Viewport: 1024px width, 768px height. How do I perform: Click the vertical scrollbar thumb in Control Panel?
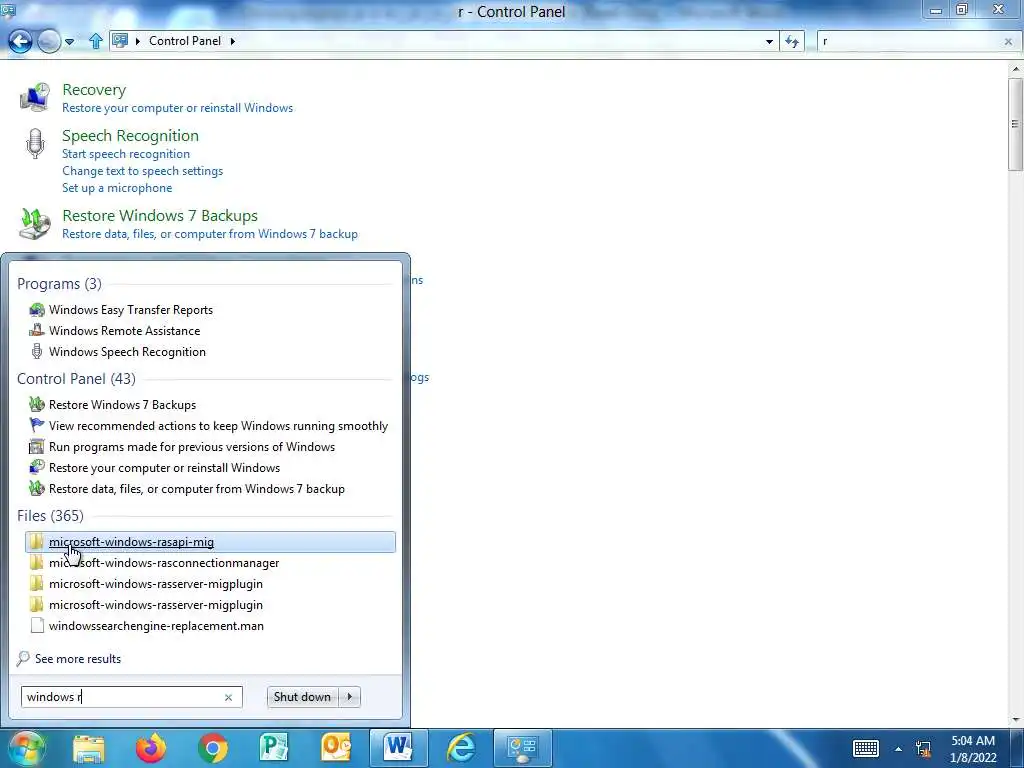pyautogui.click(x=1016, y=125)
